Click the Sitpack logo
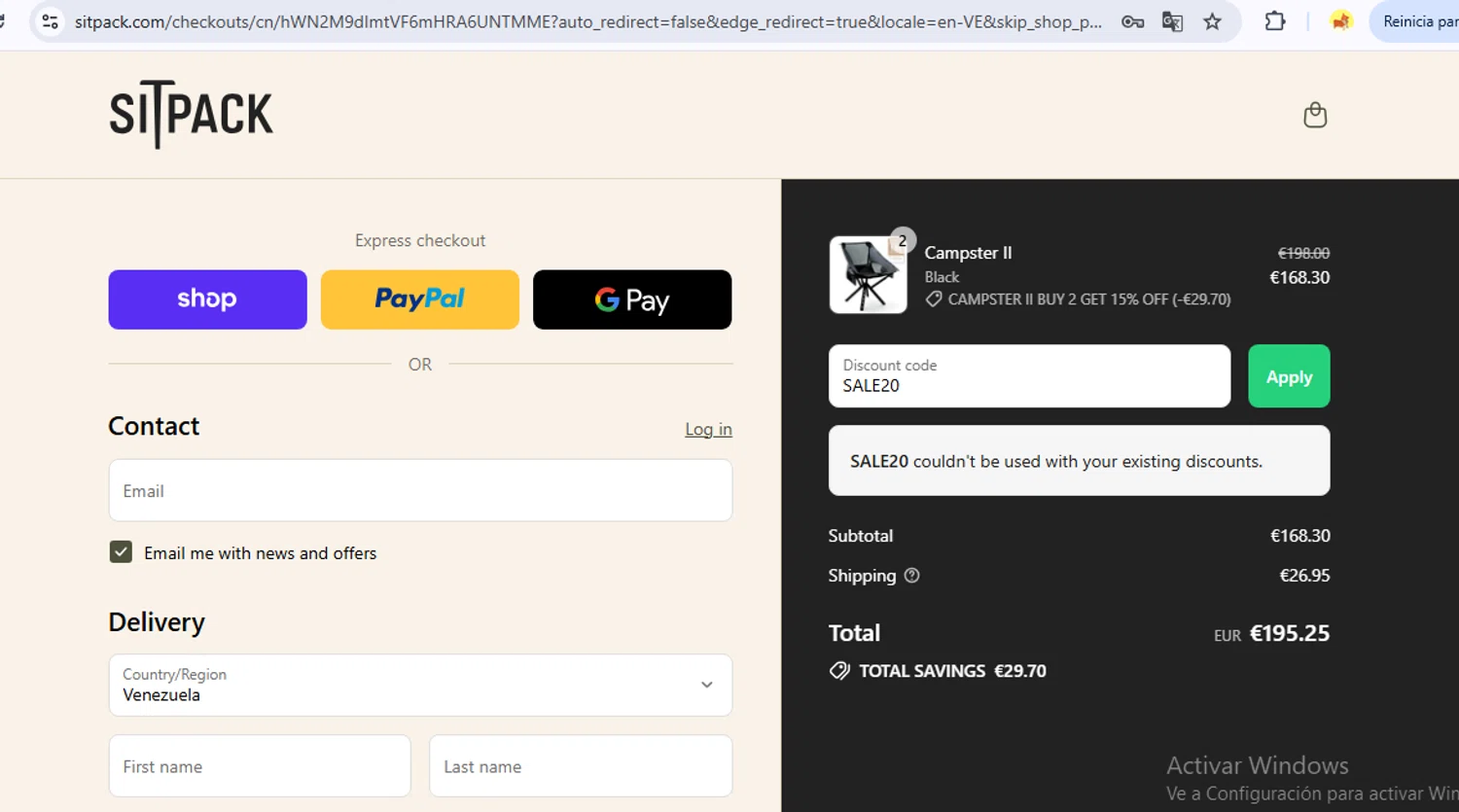Viewport: 1459px width, 812px height. pos(192,115)
